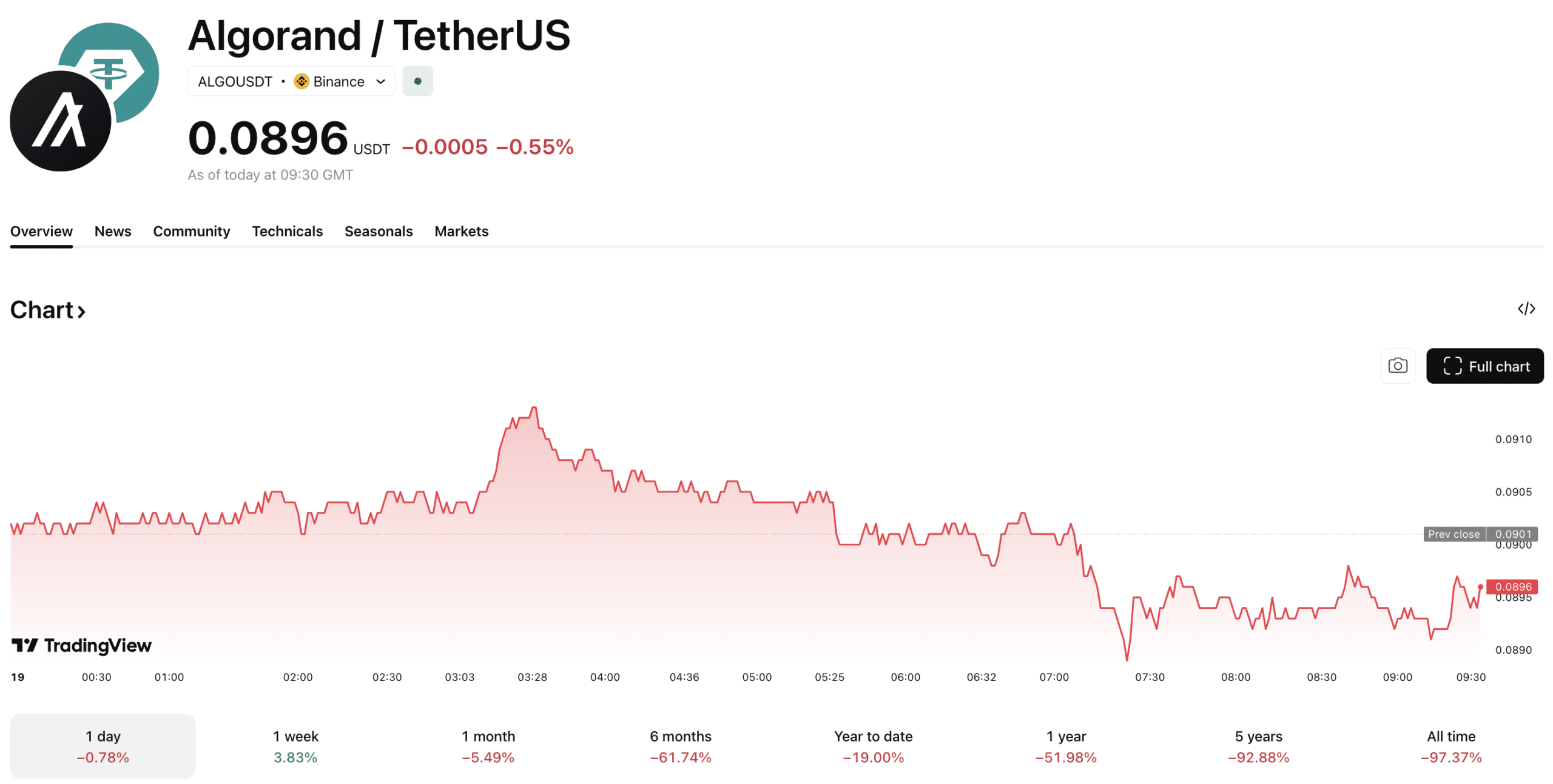Expand the ALGOUSDT Binance symbol dropdown

tap(380, 81)
